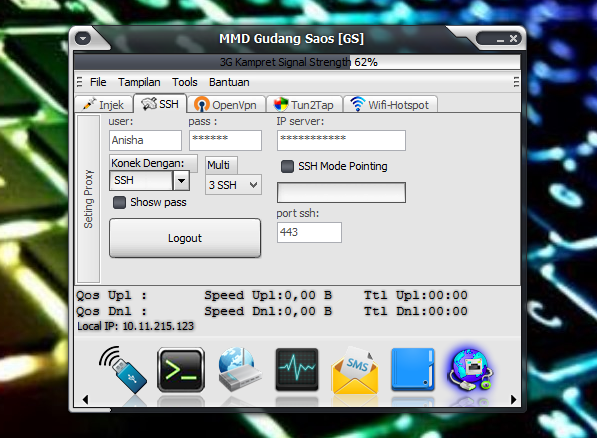Open the Bantuan menu
Screen dimensions: 597x438
tap(229, 82)
